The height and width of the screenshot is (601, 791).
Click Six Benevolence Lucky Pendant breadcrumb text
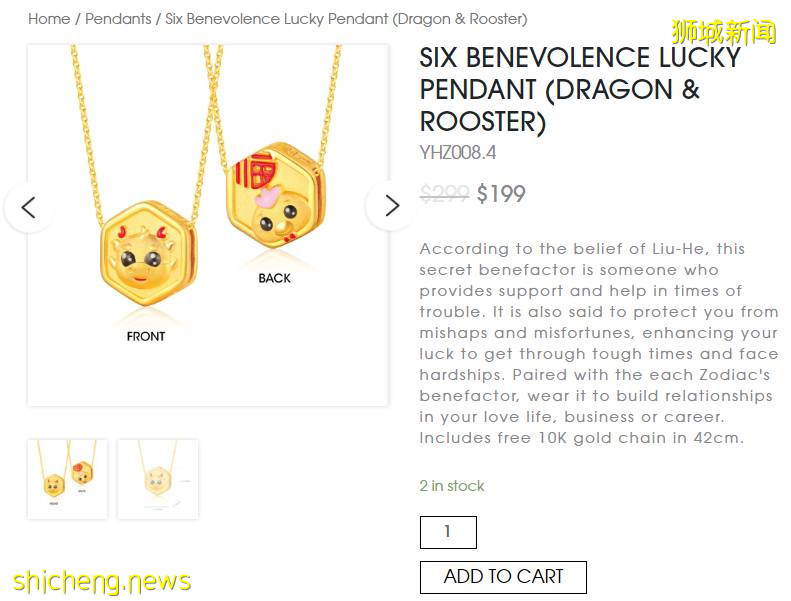(346, 19)
